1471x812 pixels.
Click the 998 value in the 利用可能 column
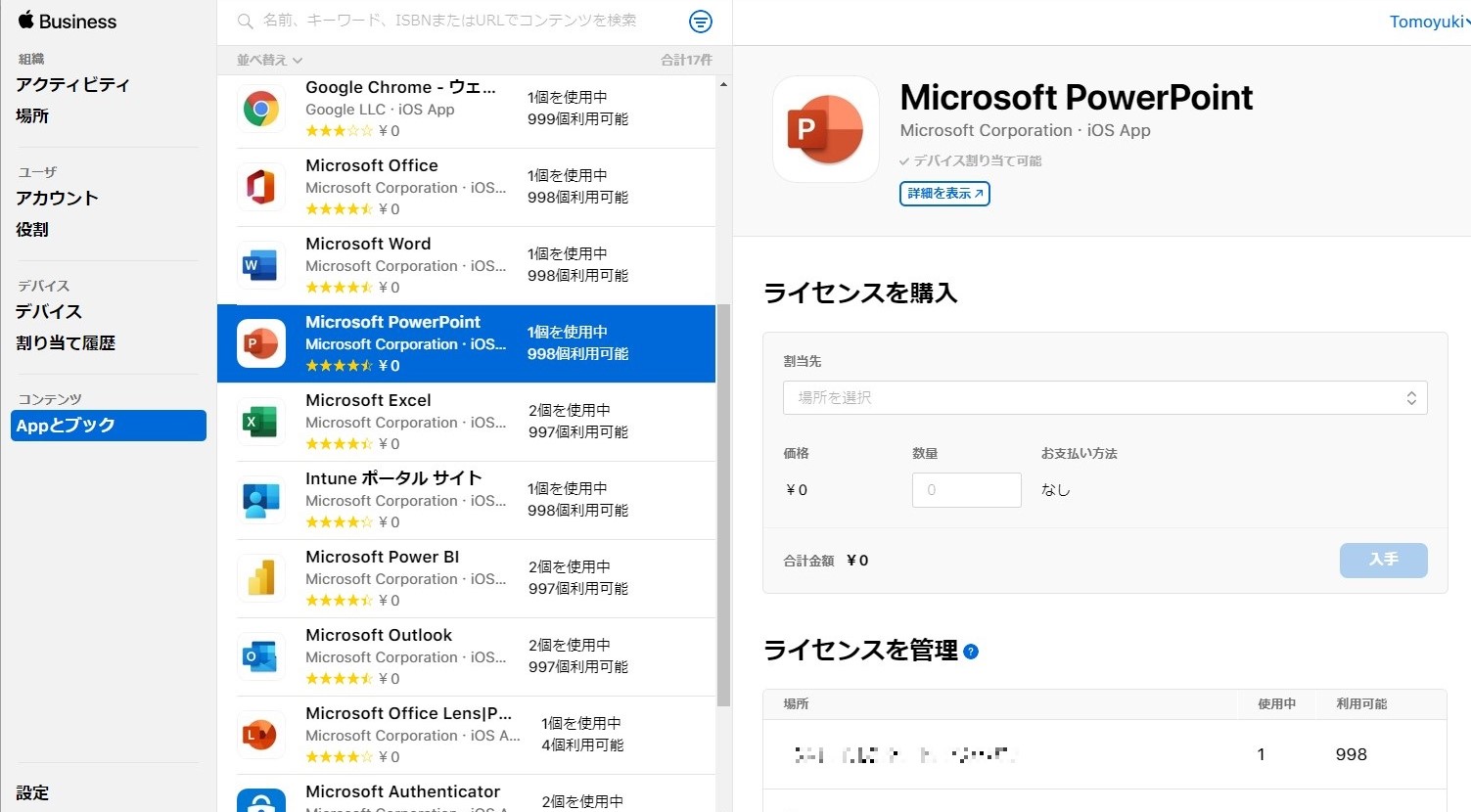click(1351, 754)
